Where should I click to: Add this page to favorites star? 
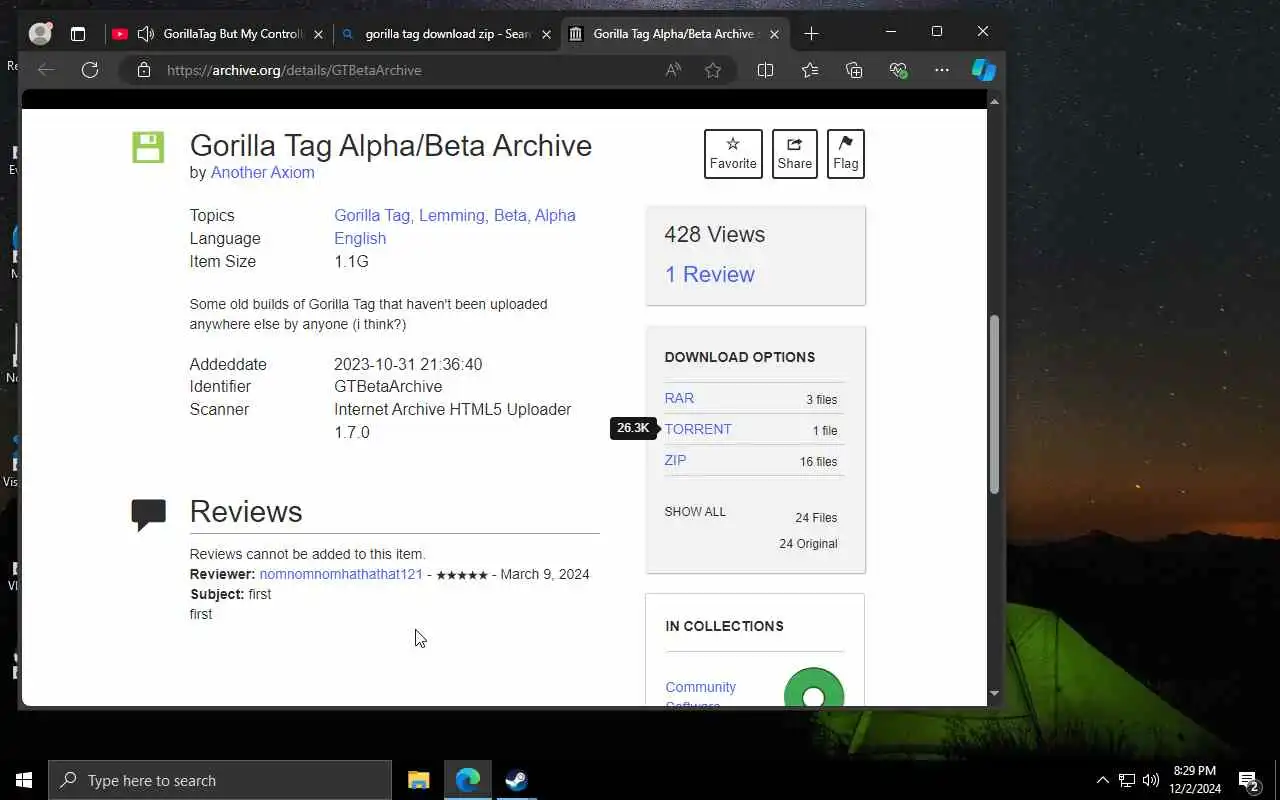(713, 70)
